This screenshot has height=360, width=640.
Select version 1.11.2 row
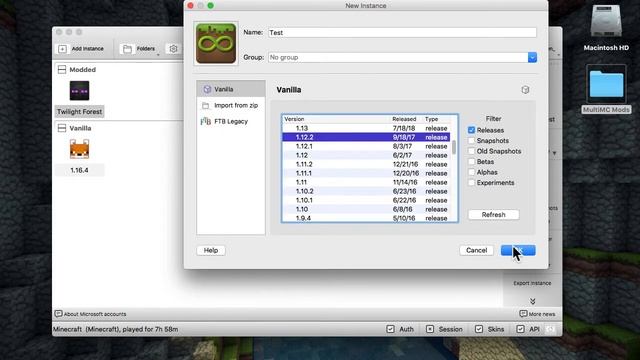(x=366, y=164)
